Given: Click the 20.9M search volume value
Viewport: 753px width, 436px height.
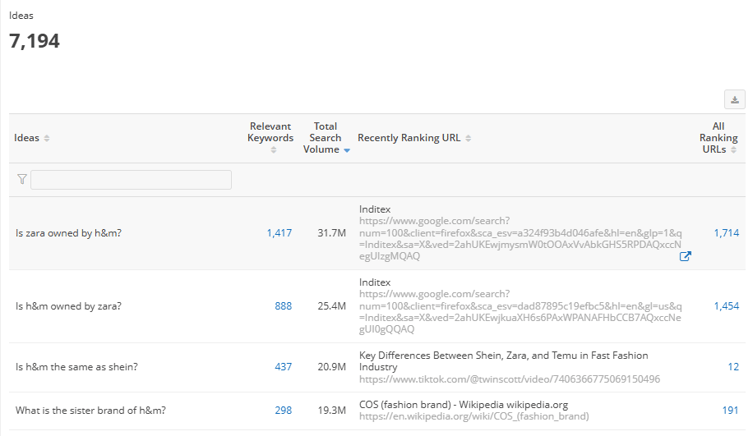Looking at the screenshot, I should click(331, 367).
